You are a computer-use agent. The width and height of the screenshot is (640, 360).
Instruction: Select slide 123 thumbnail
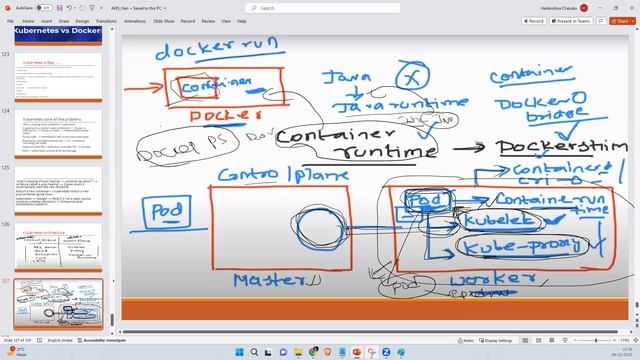pos(58,77)
